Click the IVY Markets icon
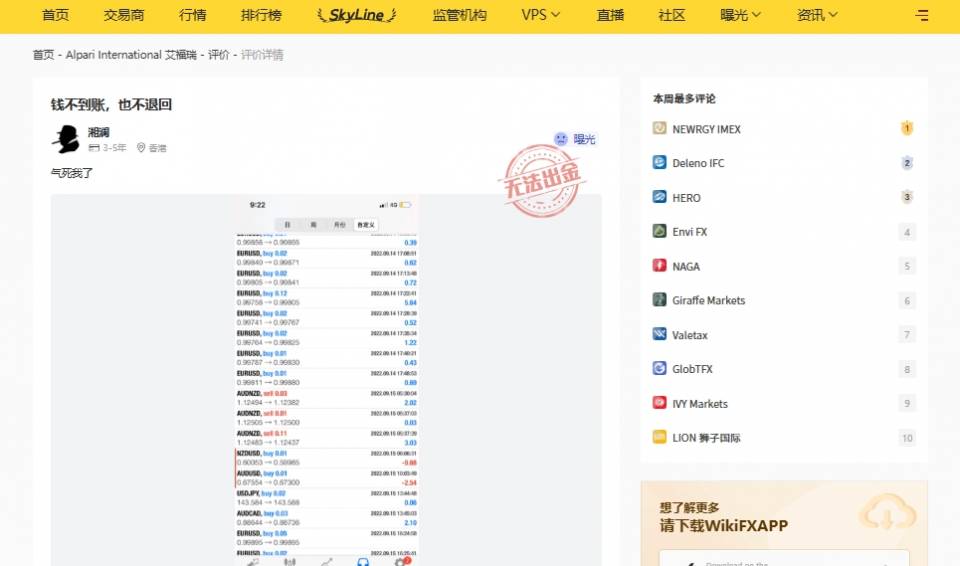Image resolution: width=960 pixels, height=566 pixels. click(659, 402)
